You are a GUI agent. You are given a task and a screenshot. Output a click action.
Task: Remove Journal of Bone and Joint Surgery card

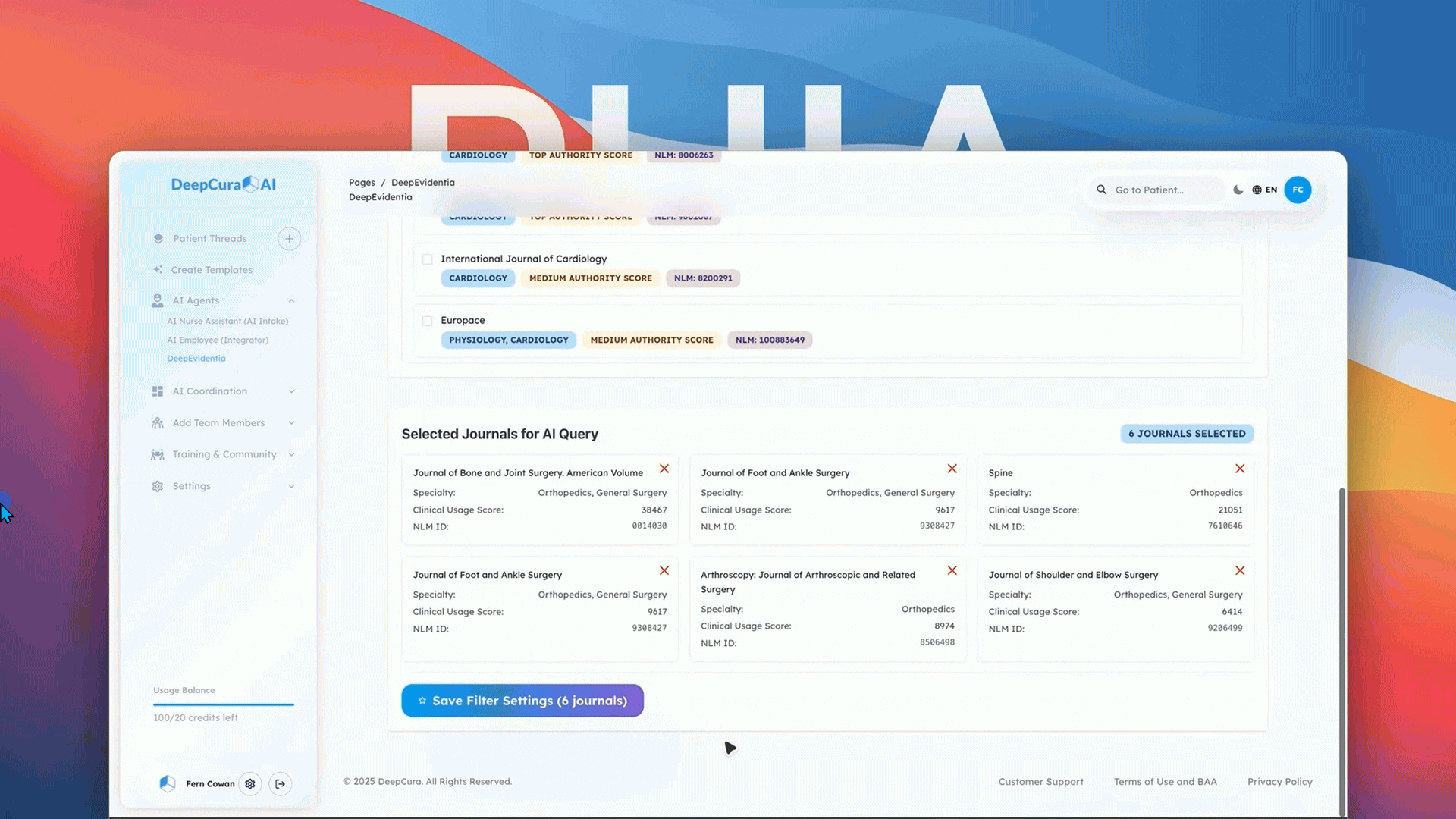(664, 469)
